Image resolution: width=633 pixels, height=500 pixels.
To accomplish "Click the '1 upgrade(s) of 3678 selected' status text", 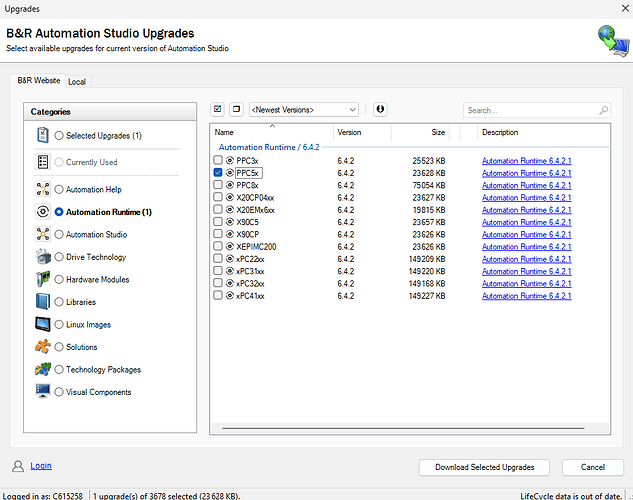I will click(166, 496).
